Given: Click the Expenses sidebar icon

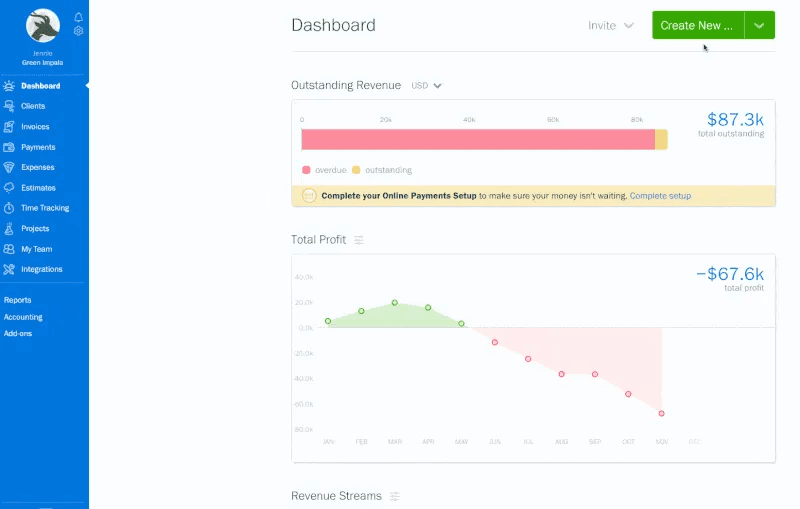Looking at the screenshot, I should click(9, 167).
